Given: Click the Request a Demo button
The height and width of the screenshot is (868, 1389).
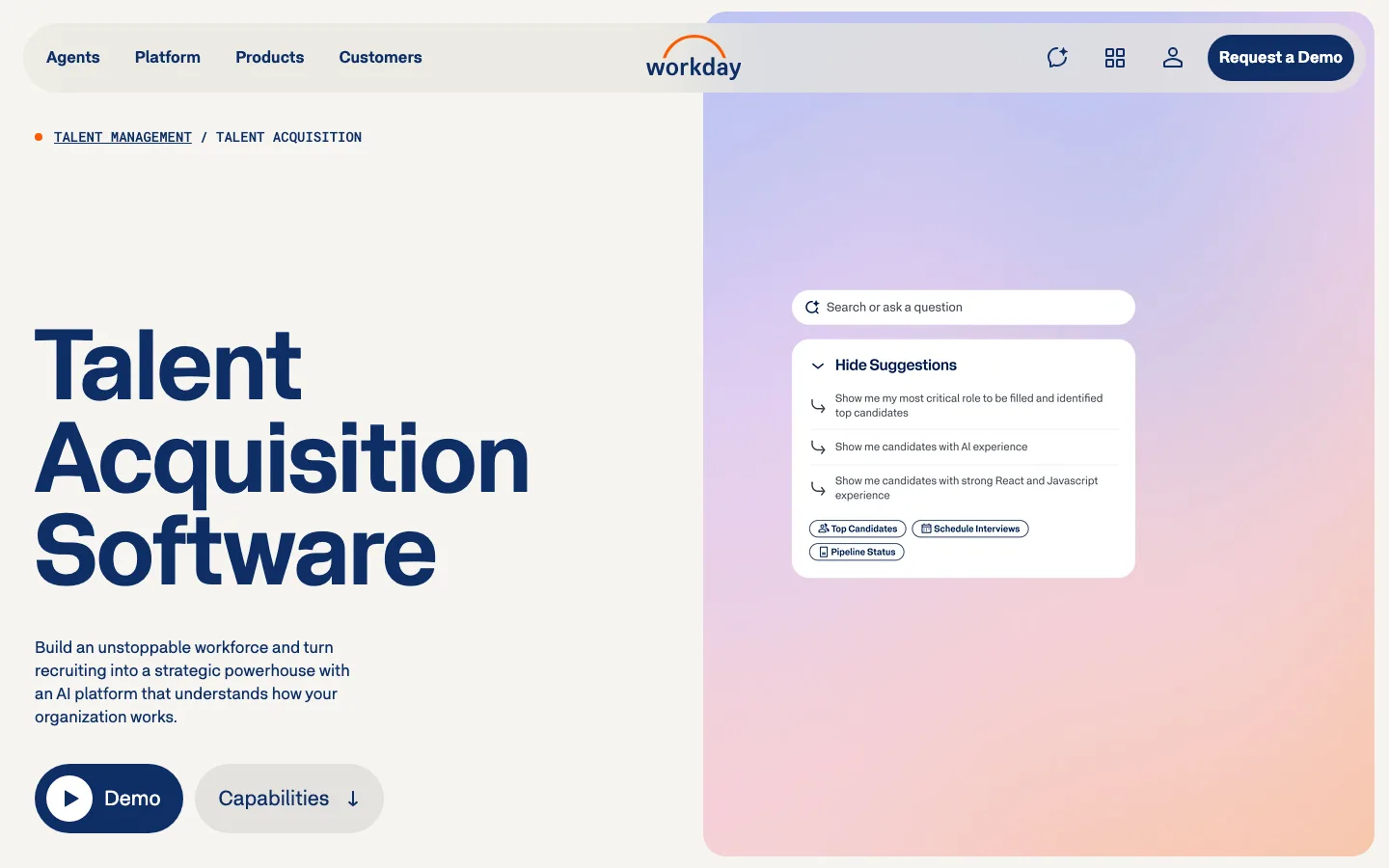Looking at the screenshot, I should pyautogui.click(x=1281, y=58).
